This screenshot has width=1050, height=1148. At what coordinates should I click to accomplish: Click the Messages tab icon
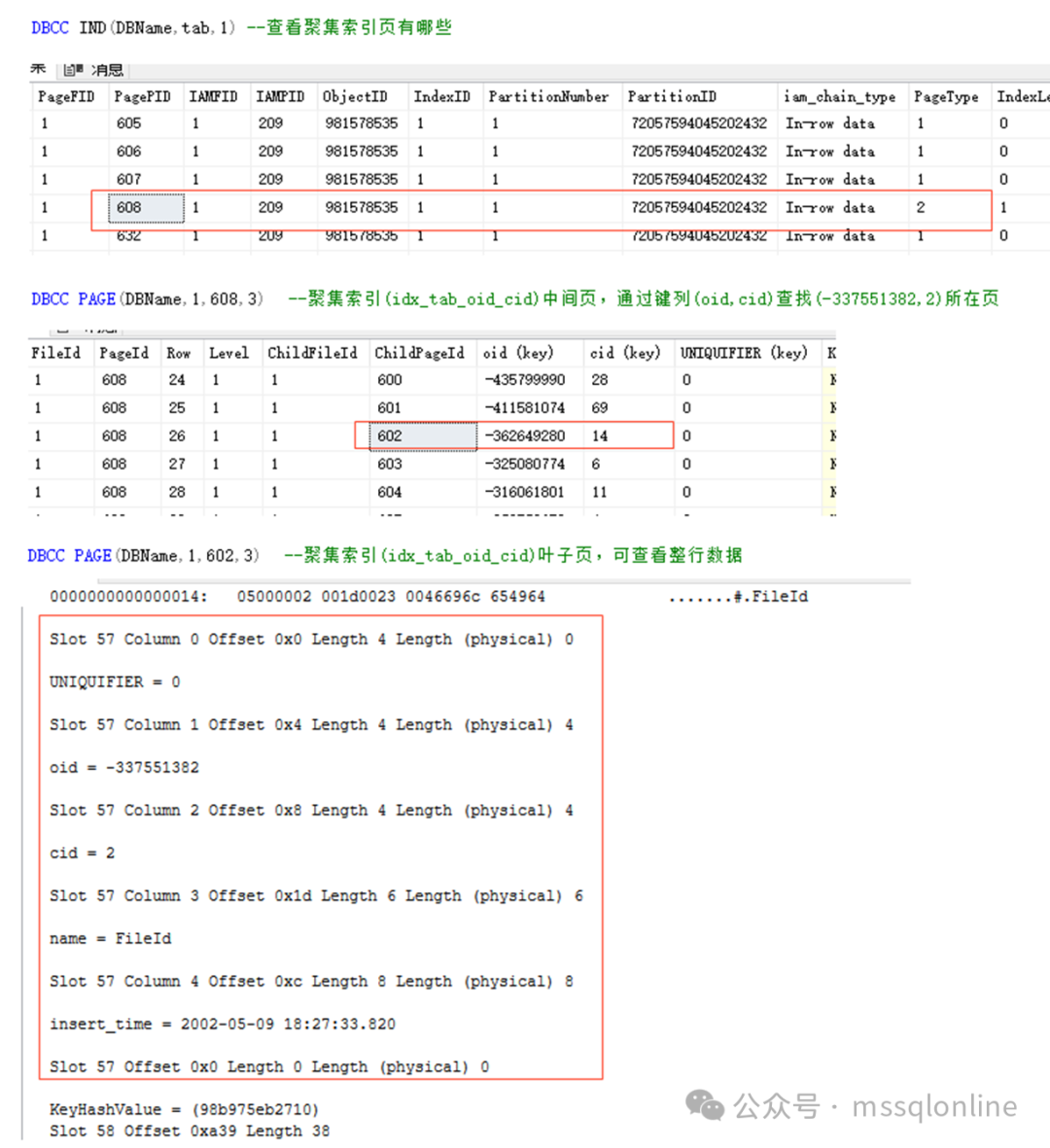coord(73,70)
